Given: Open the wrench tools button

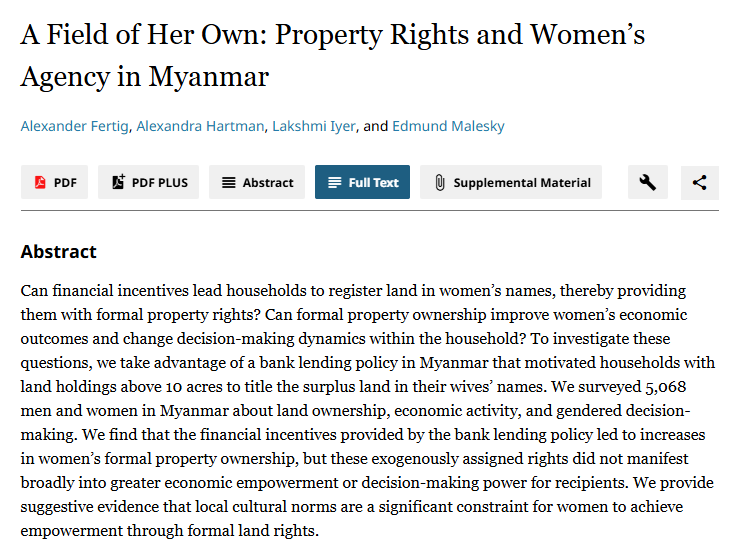Looking at the screenshot, I should tap(647, 182).
